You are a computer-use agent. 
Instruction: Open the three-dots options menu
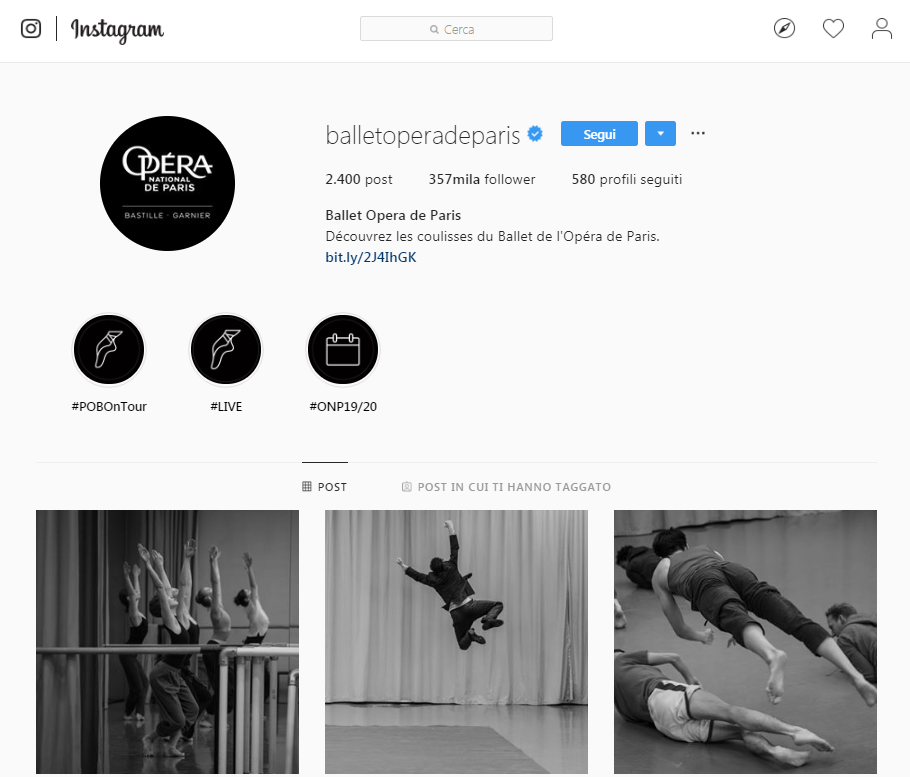pos(698,133)
